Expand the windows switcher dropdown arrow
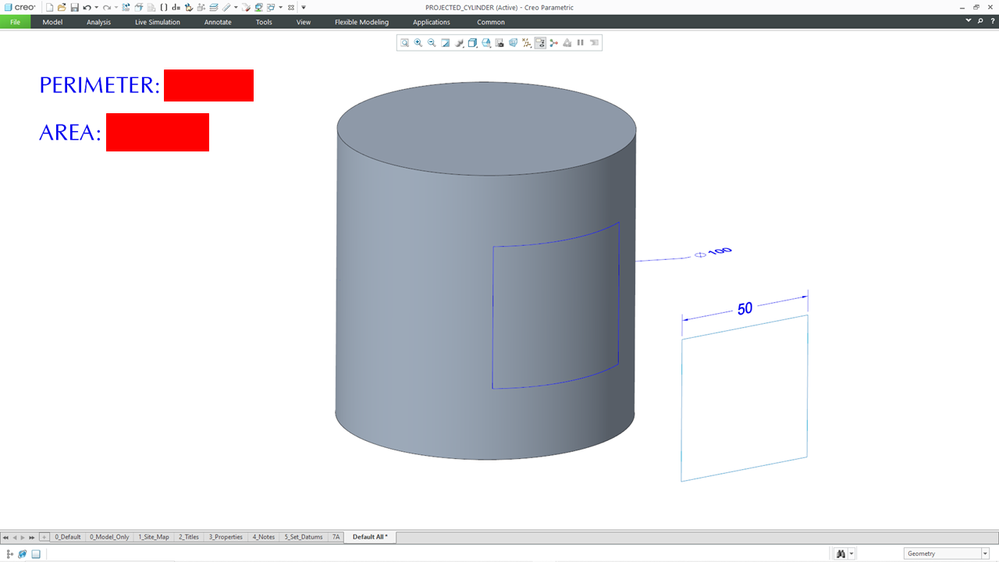Viewport: 999px width, 562px height. [280, 8]
